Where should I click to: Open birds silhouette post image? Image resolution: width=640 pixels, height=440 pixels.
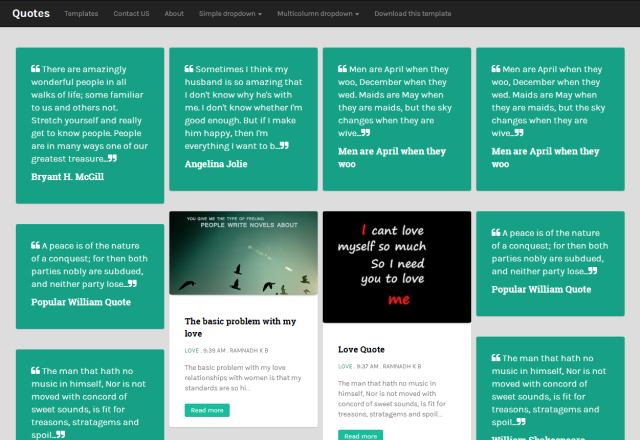click(243, 253)
